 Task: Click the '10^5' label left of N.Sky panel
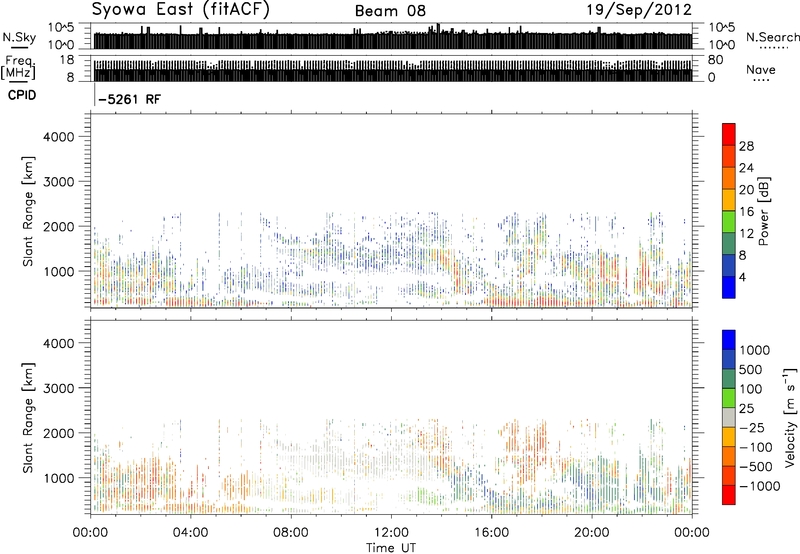point(61,28)
